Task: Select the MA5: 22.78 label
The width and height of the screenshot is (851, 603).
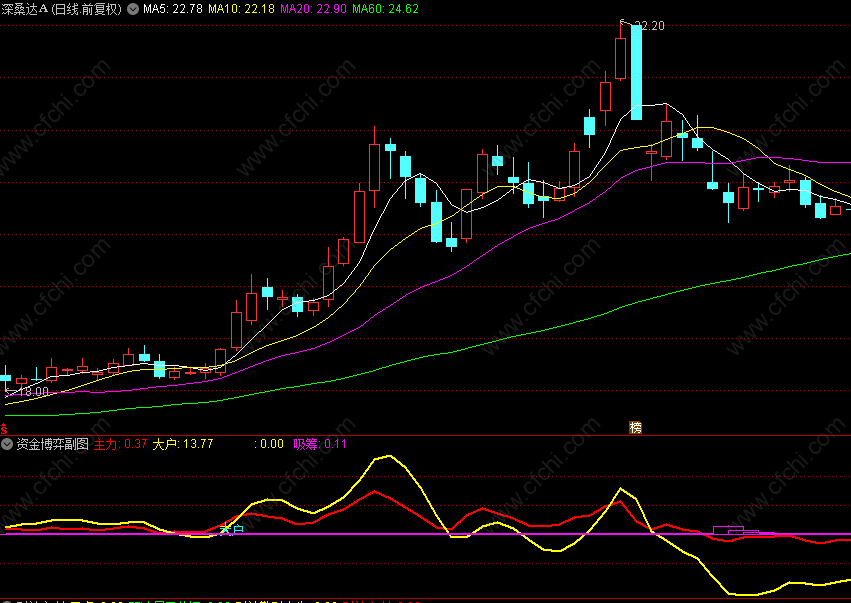Action: [x=173, y=9]
